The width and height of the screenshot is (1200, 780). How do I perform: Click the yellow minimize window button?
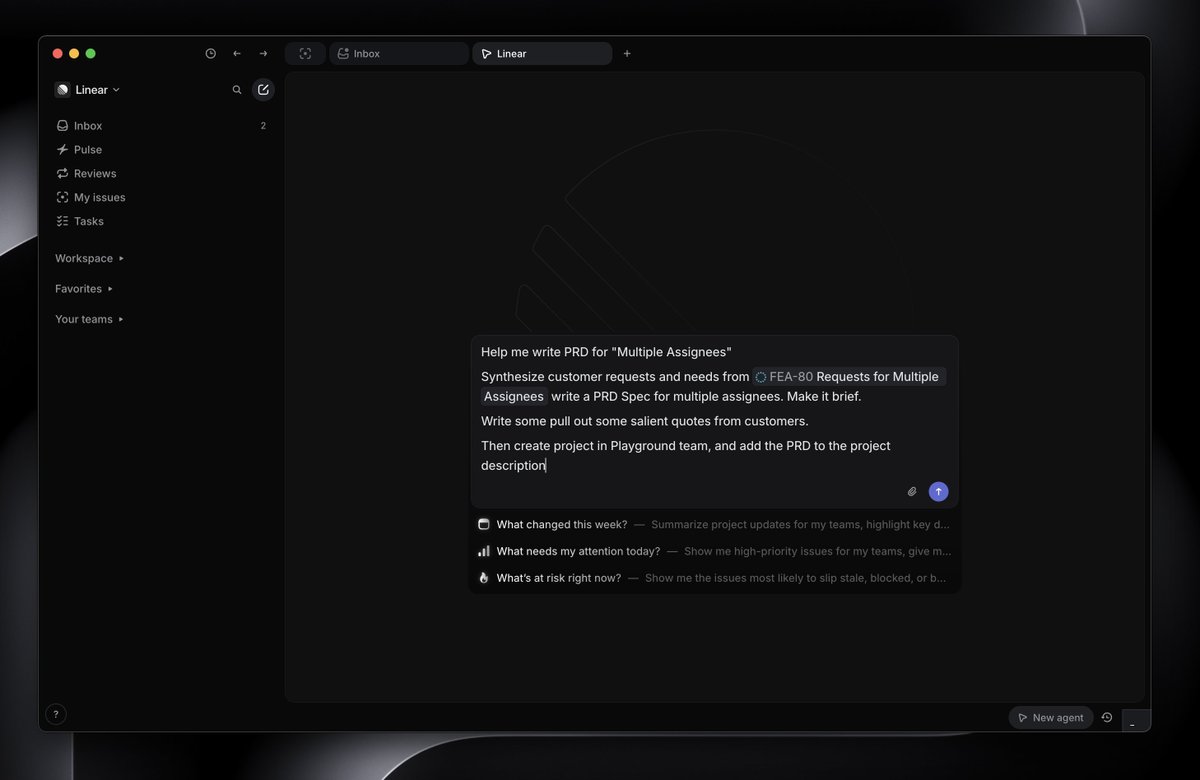coord(74,54)
